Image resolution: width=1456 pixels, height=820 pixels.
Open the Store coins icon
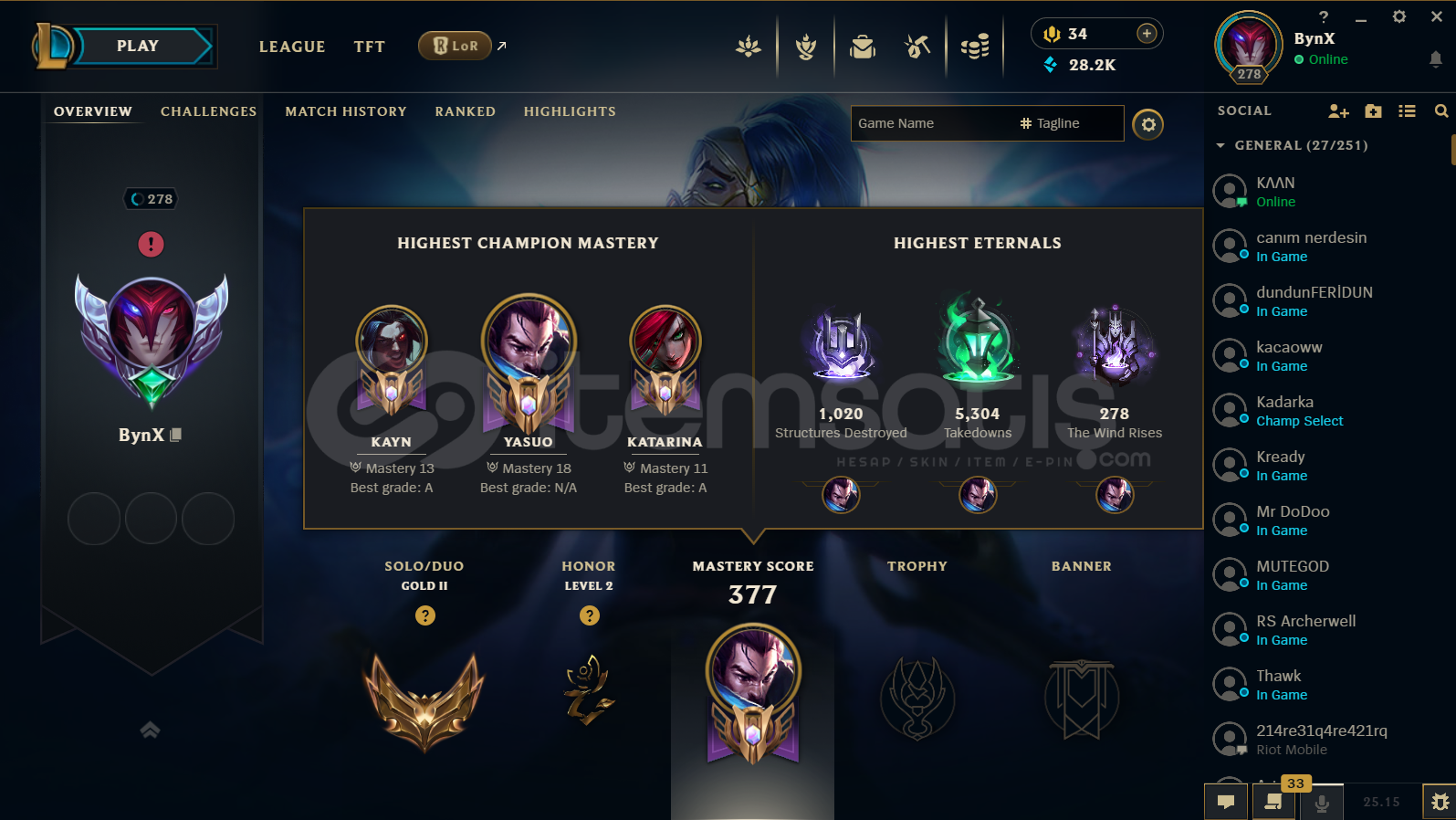pyautogui.click(x=975, y=46)
